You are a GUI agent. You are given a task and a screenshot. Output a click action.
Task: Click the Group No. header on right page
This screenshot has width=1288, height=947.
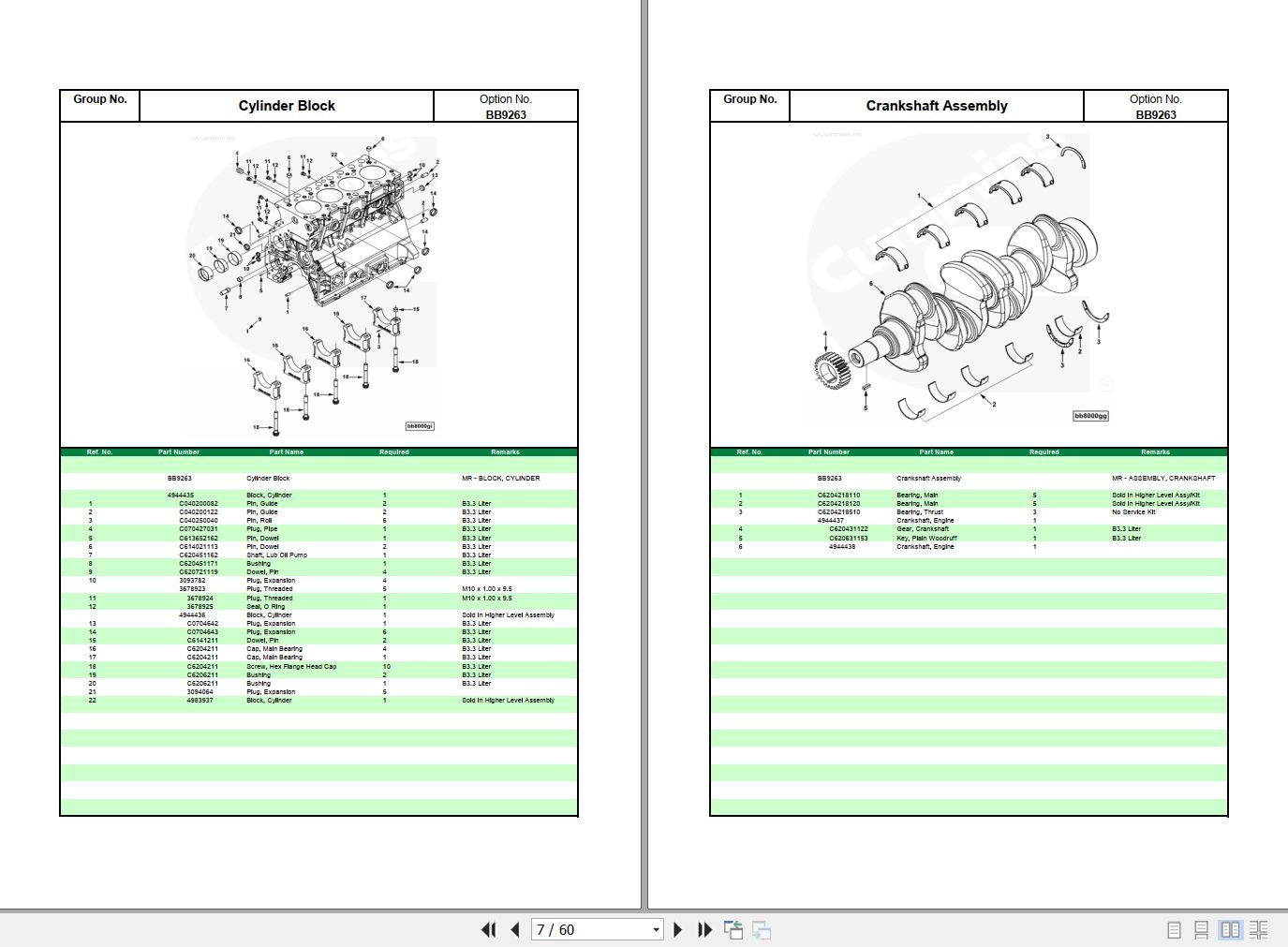pos(750,99)
